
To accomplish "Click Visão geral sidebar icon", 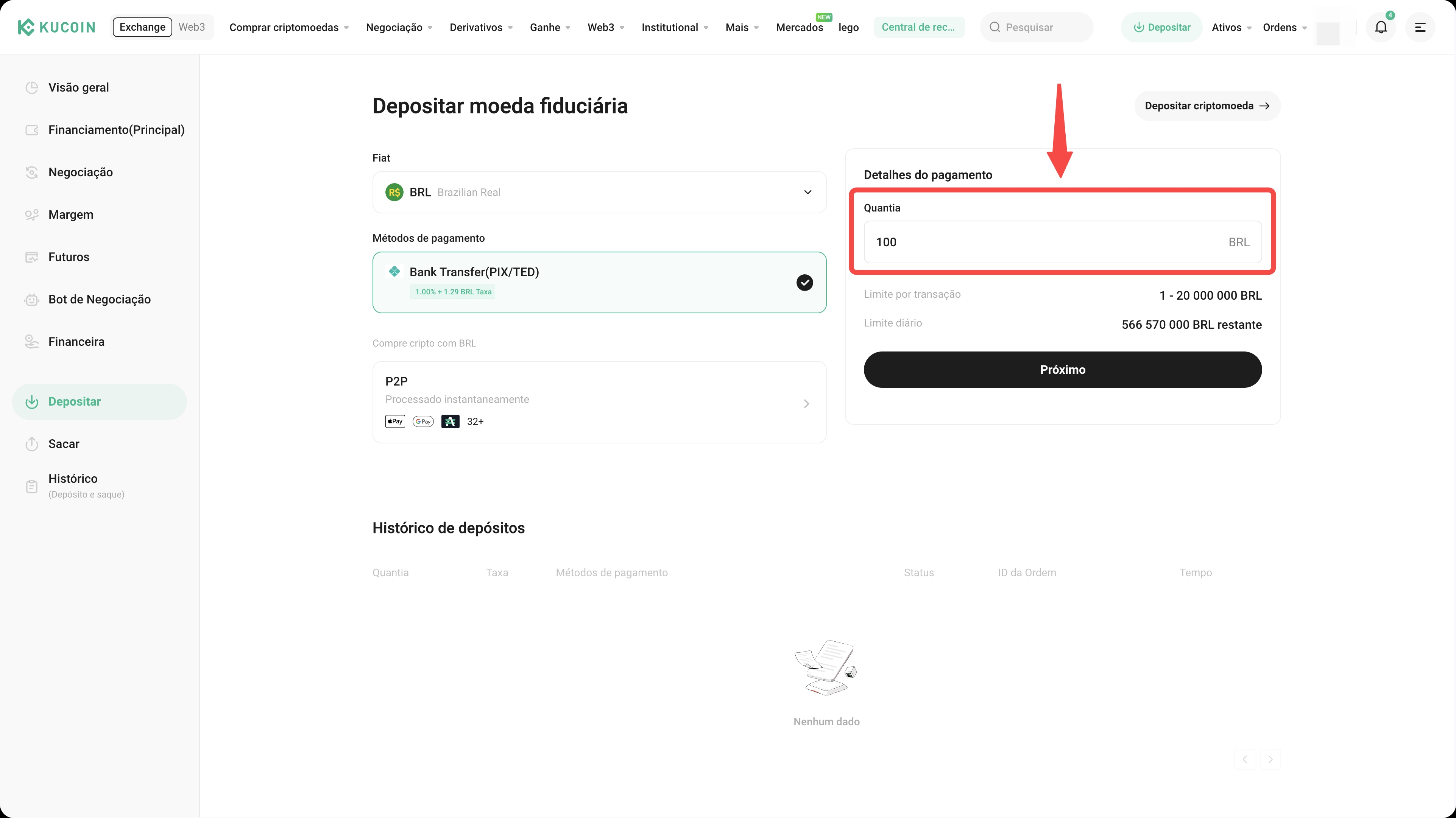I will pos(32,87).
